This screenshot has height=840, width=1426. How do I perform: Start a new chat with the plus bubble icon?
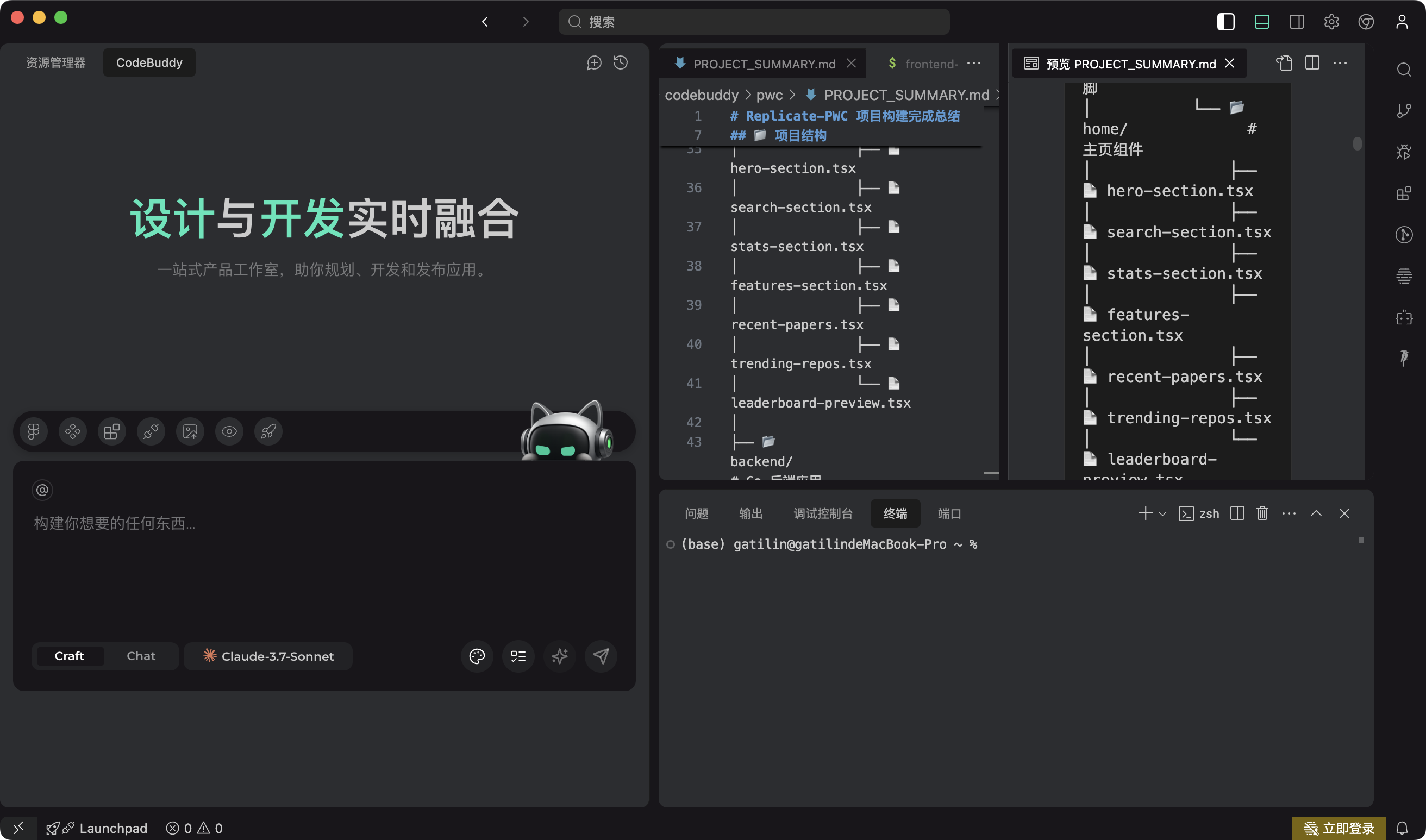pyautogui.click(x=593, y=62)
